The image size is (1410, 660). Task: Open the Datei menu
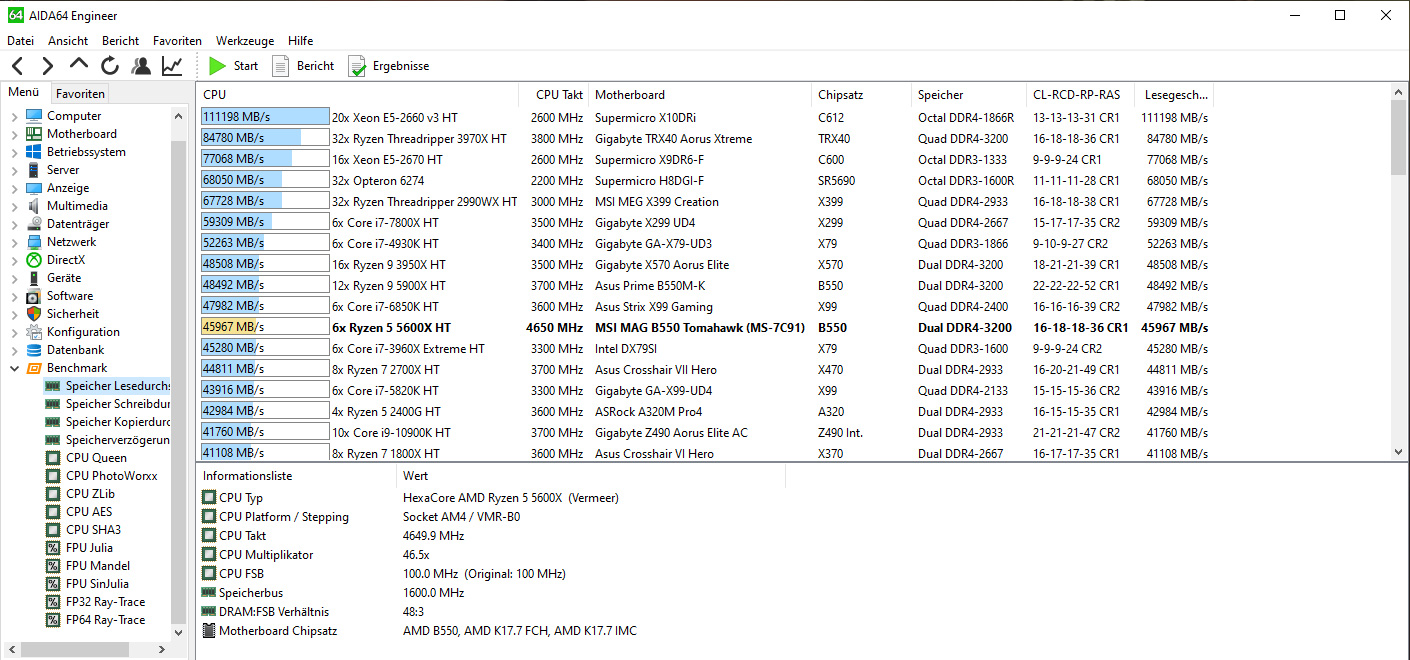click(x=20, y=41)
